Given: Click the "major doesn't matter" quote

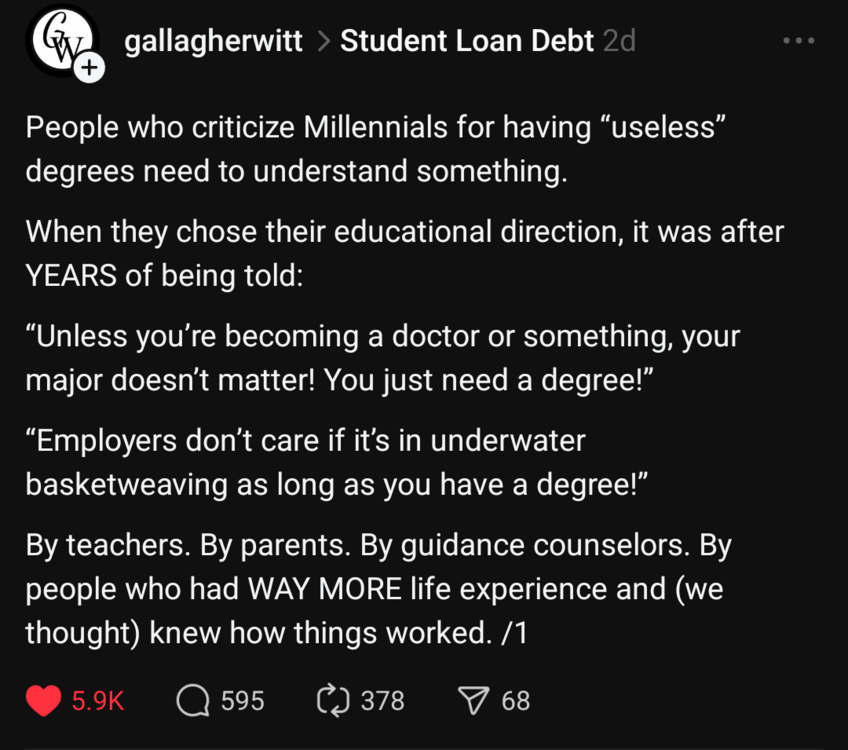Looking at the screenshot, I should (382, 358).
